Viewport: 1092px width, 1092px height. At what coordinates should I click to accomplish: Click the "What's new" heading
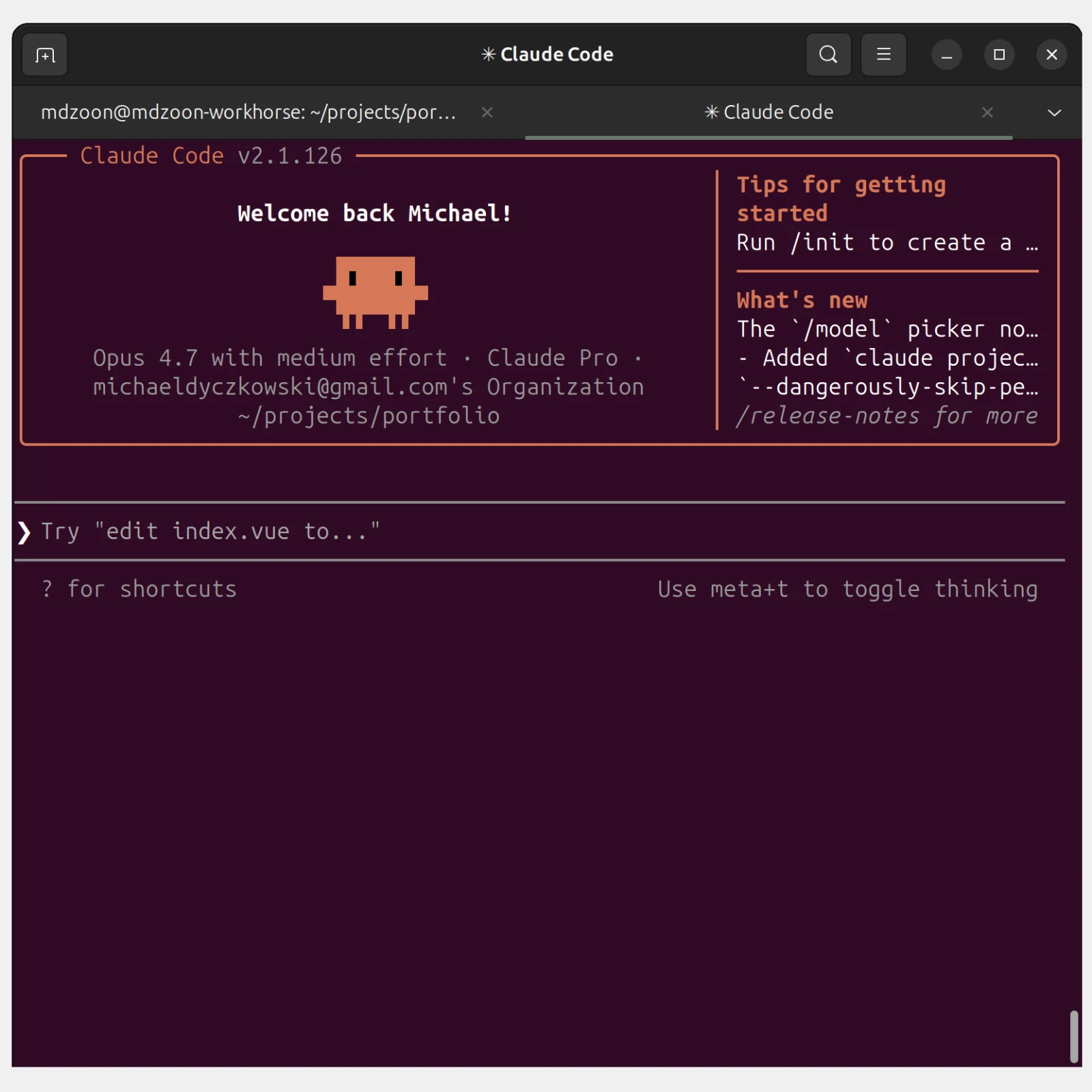802,300
